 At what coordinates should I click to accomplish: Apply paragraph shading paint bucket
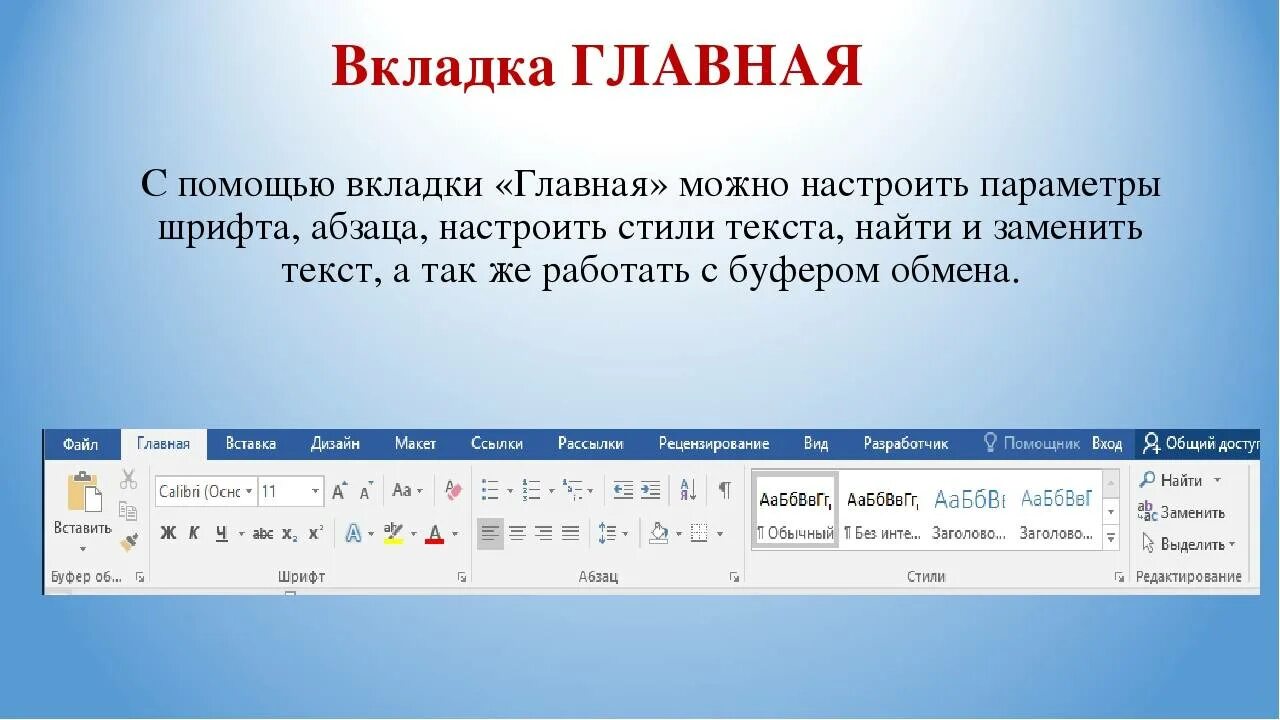coord(658,534)
